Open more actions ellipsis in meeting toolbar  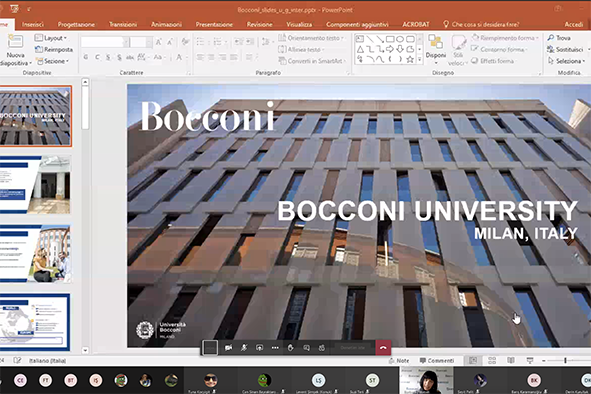(275, 347)
